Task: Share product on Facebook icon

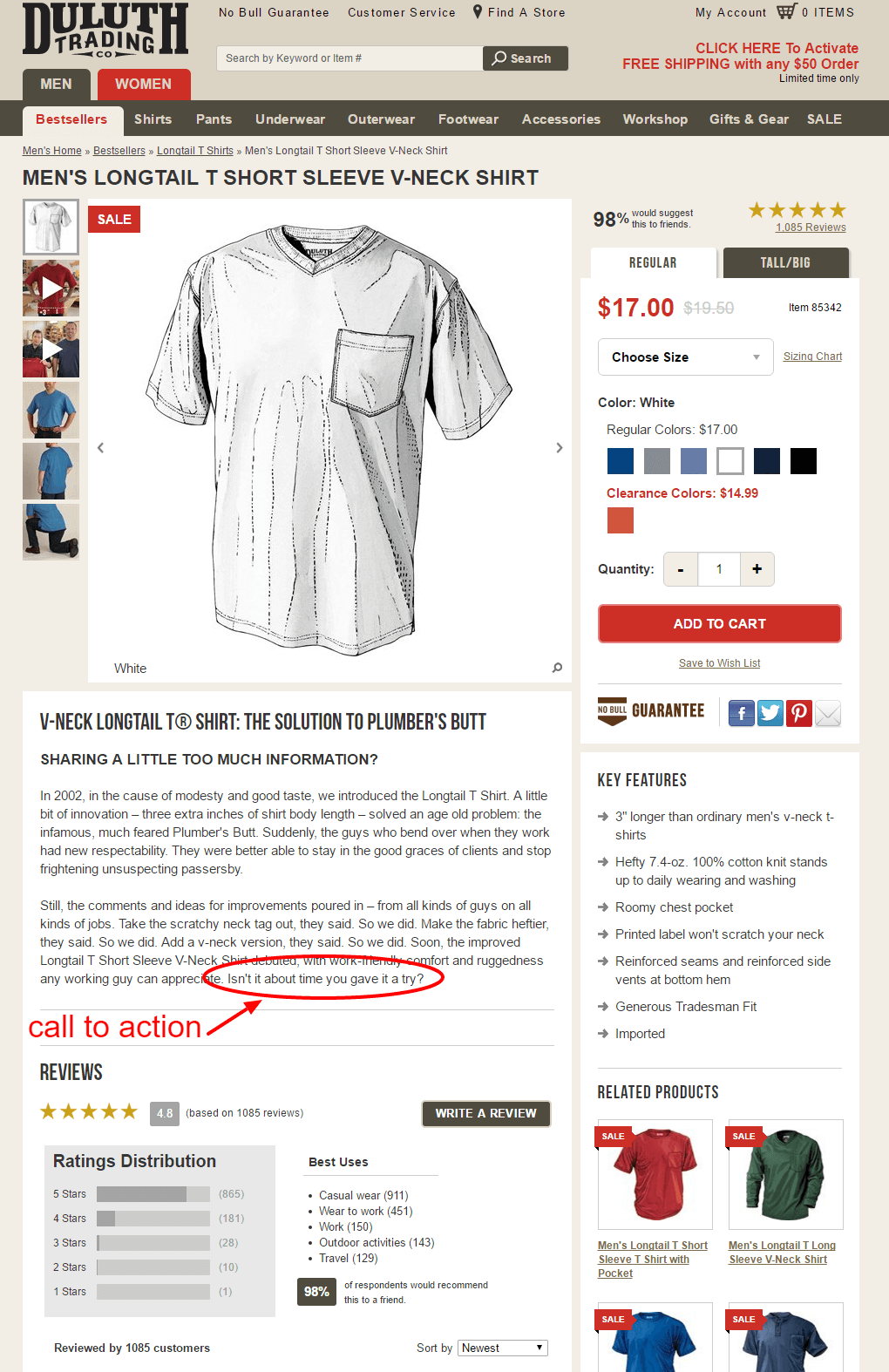Action: pyautogui.click(x=742, y=714)
